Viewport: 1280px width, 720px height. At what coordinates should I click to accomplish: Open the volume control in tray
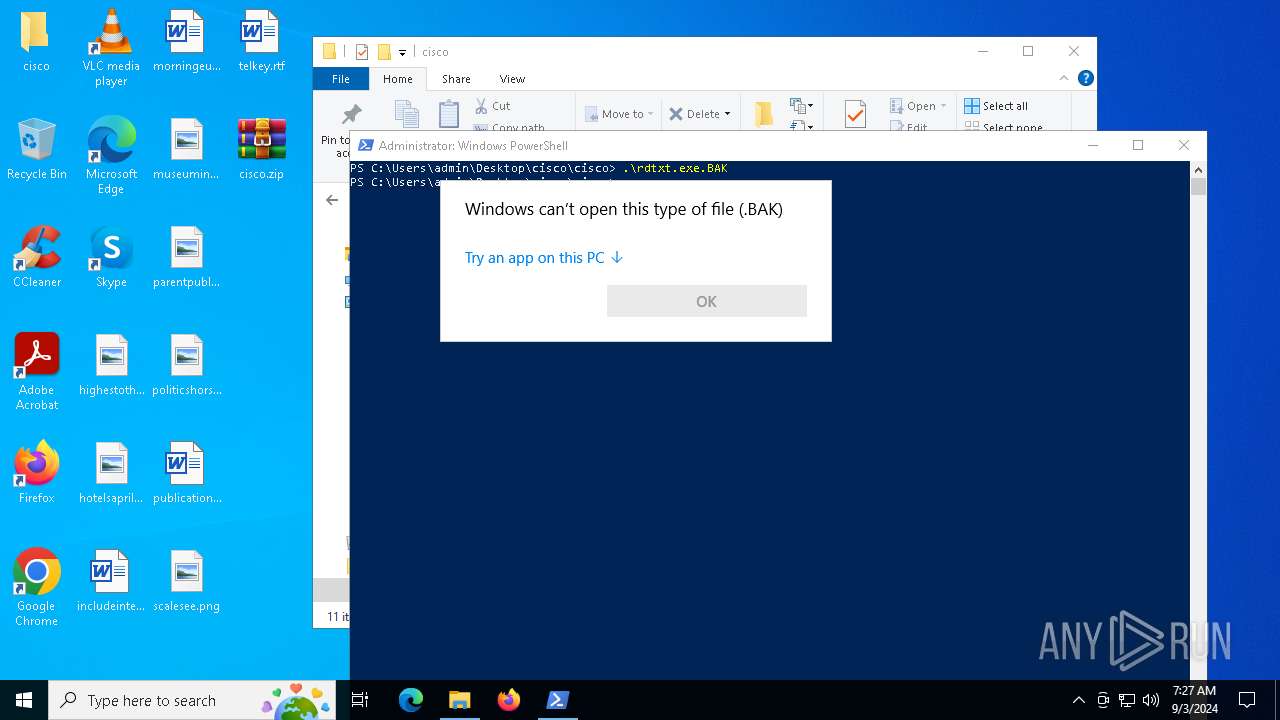tap(1151, 700)
